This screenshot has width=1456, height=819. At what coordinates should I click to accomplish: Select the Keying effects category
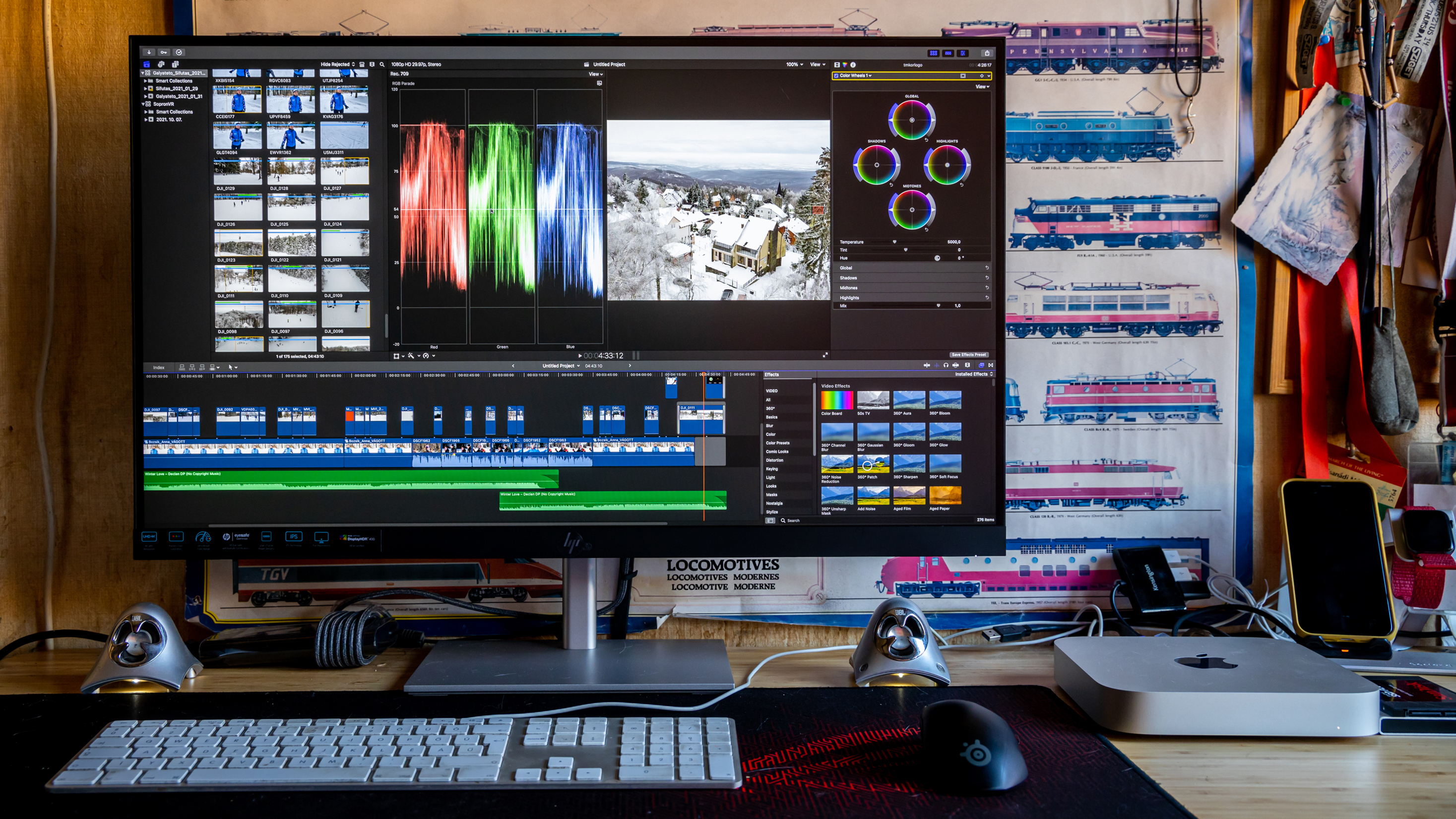pos(771,469)
